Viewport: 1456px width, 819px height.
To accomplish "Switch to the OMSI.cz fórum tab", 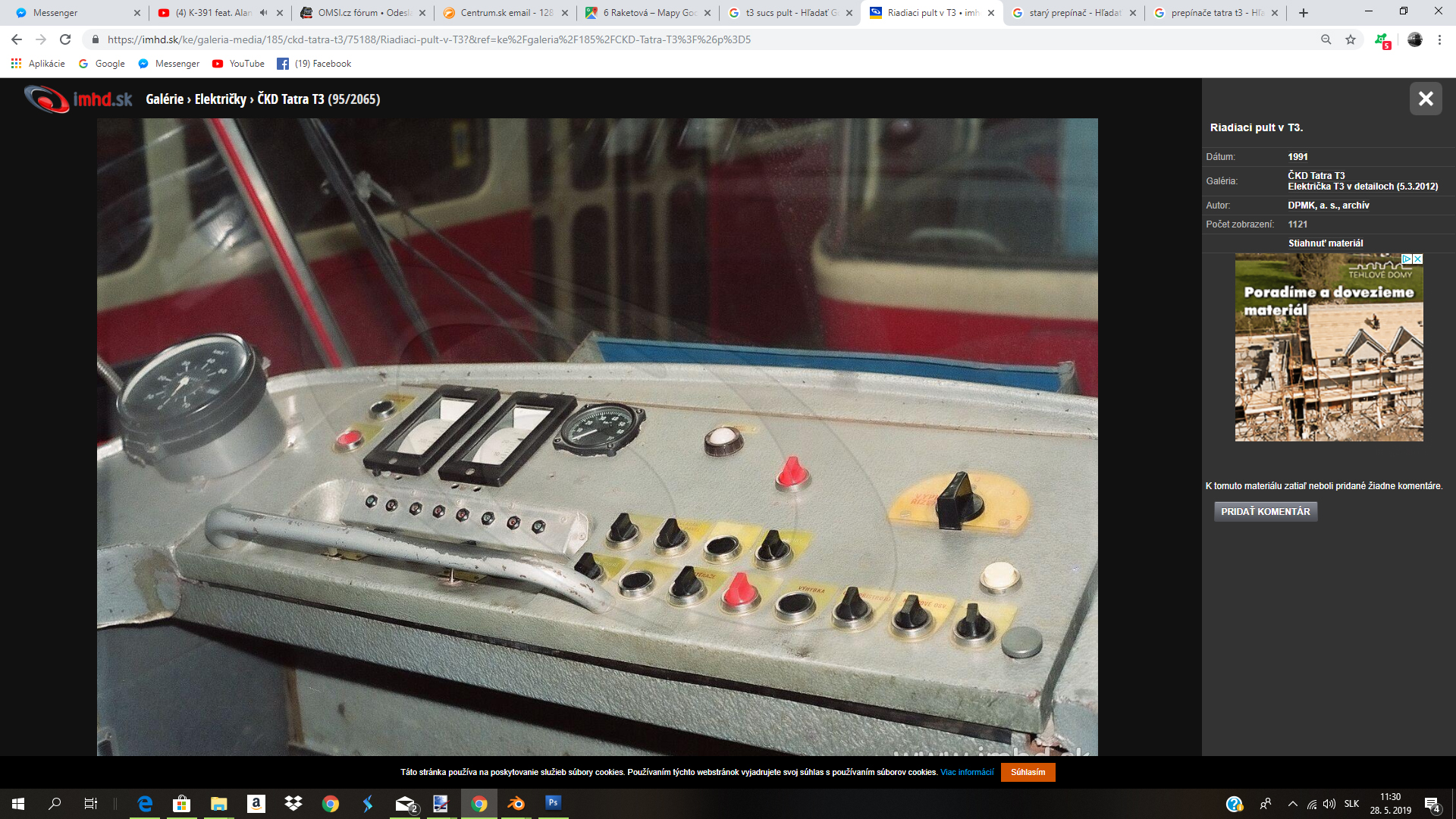I will point(362,13).
